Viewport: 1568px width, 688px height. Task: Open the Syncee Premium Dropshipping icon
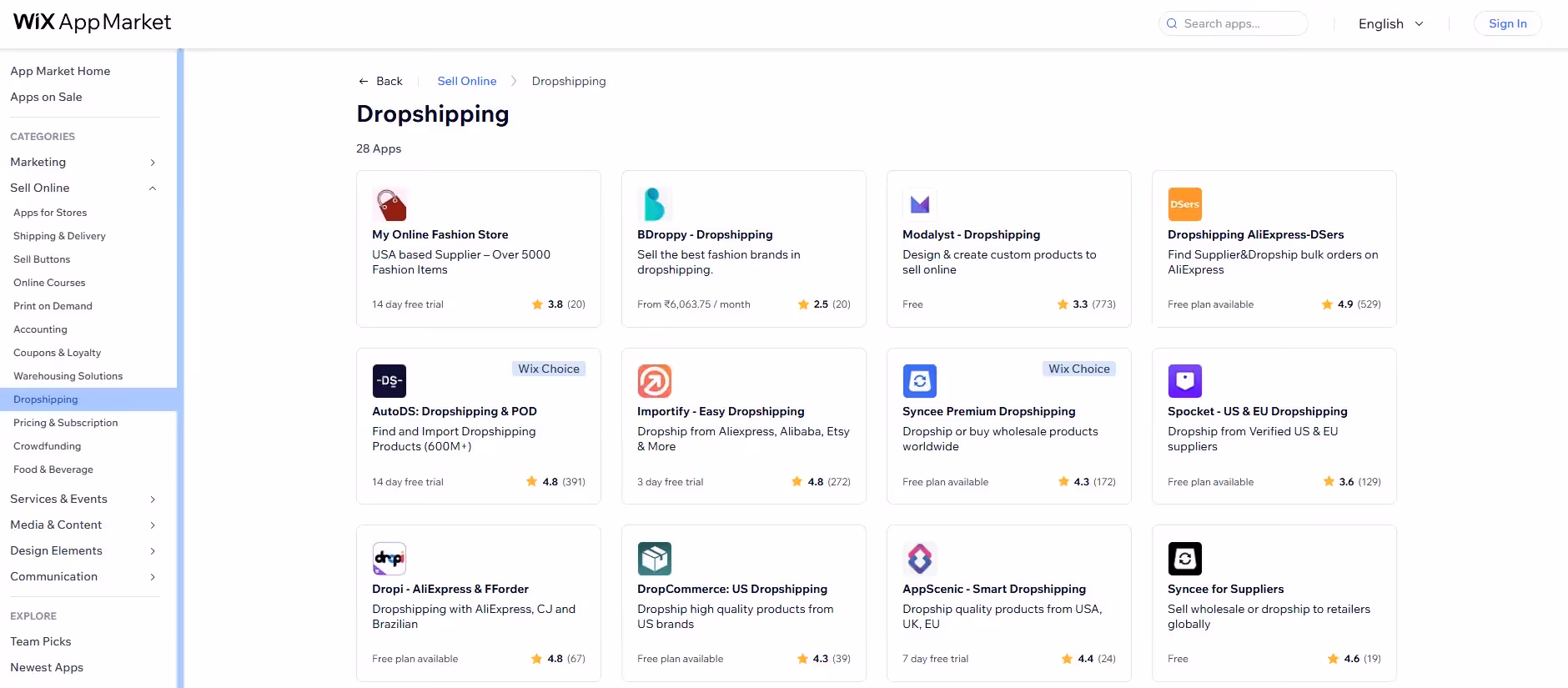[920, 381]
